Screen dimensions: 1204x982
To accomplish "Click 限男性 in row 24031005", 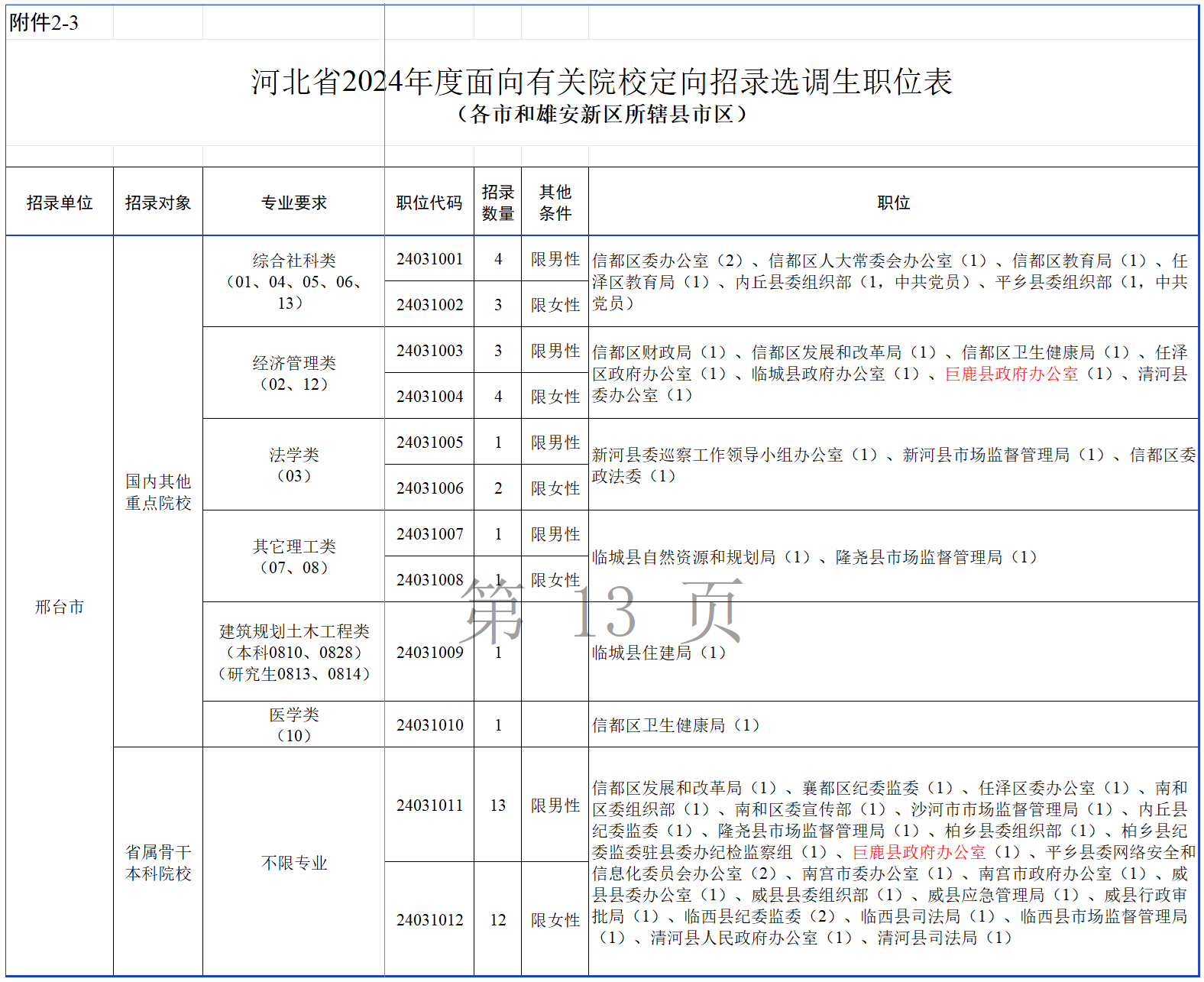I will 555,442.
